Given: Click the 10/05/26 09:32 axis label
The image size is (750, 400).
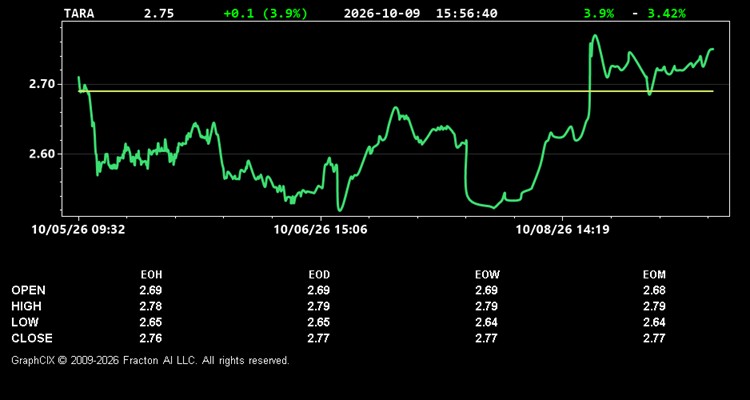Looking at the screenshot, I should pos(78,230).
